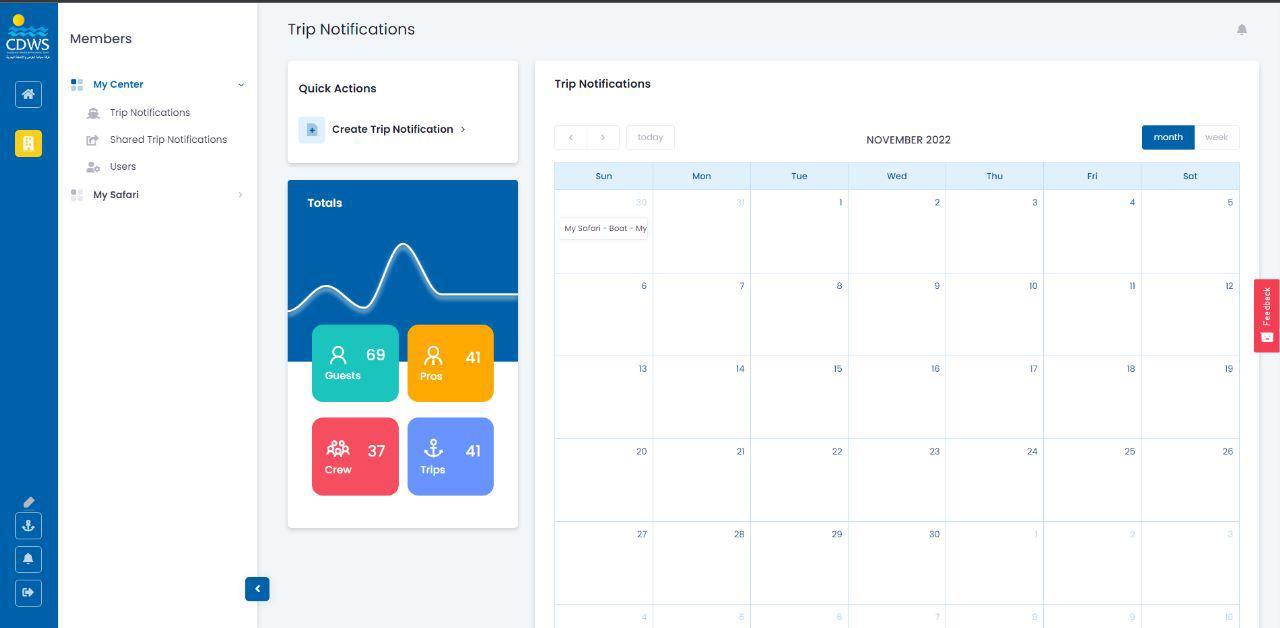Click the home icon in left sidebar
Image resolution: width=1280 pixels, height=628 pixels.
pos(28,94)
